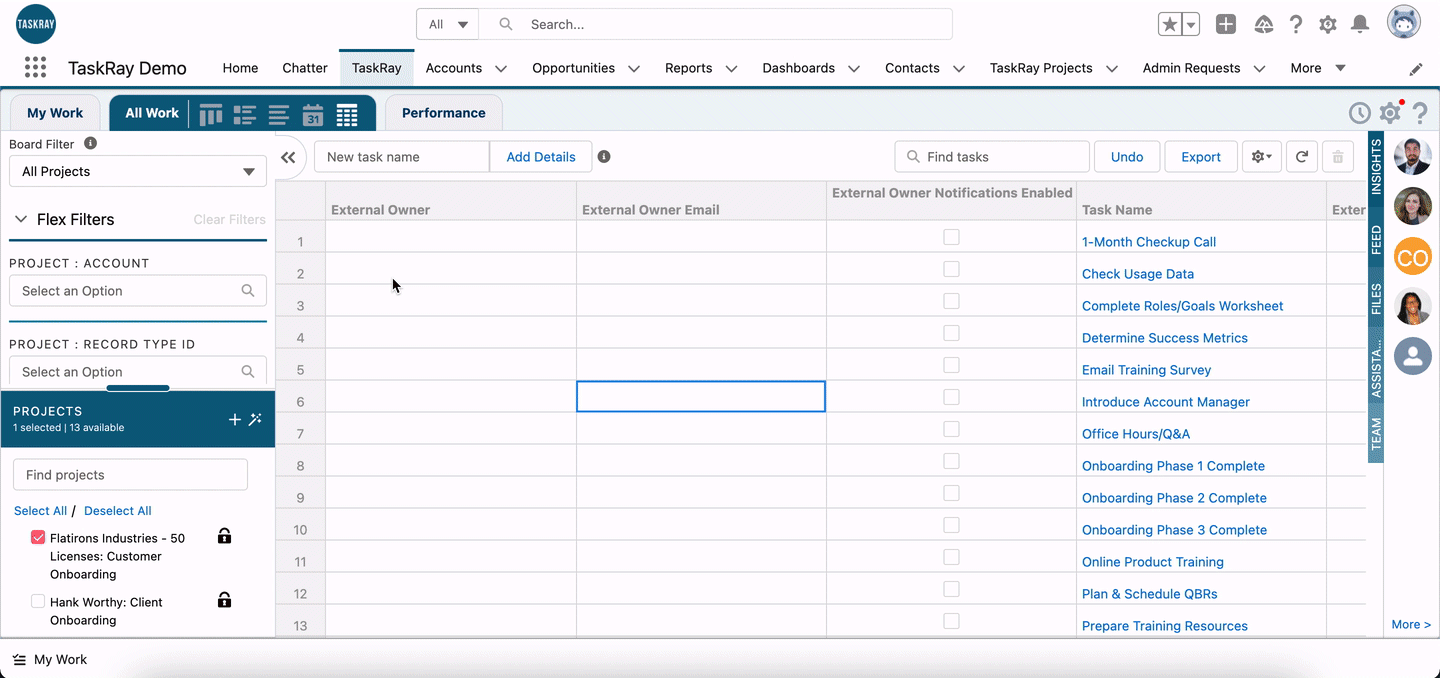Toggle notifications checkbox for Plan & Schedule QBRs
The image size is (1440, 678).
point(951,589)
